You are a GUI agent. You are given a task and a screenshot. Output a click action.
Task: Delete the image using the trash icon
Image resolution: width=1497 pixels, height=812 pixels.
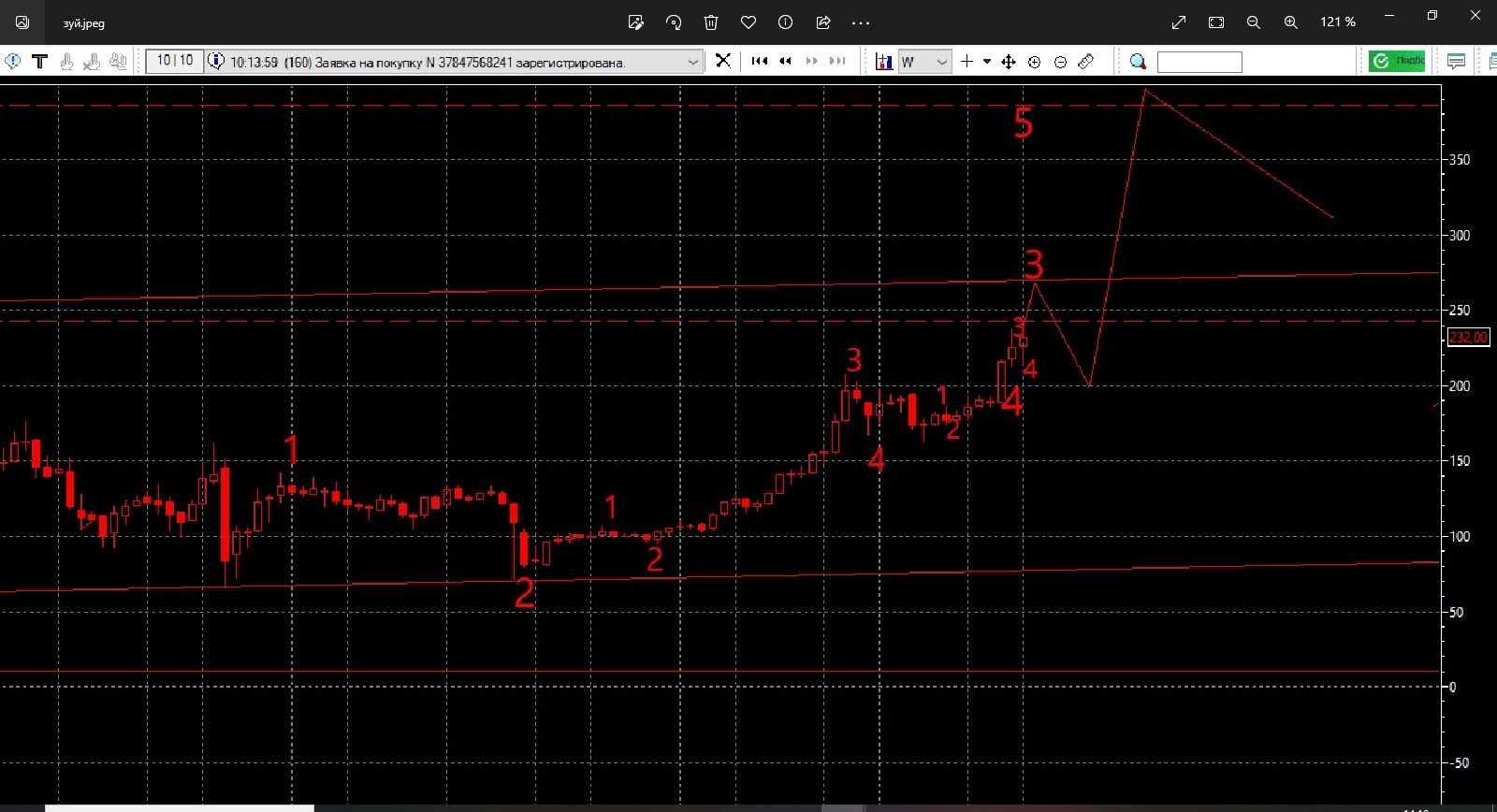pos(711,22)
